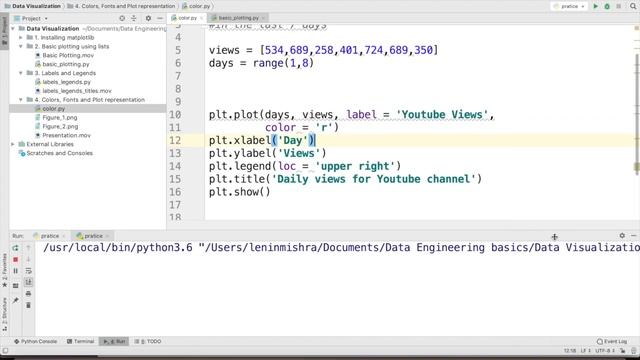Stop the process via top toolbar stop icon
640x360 pixels.
pyautogui.click(x=619, y=6)
